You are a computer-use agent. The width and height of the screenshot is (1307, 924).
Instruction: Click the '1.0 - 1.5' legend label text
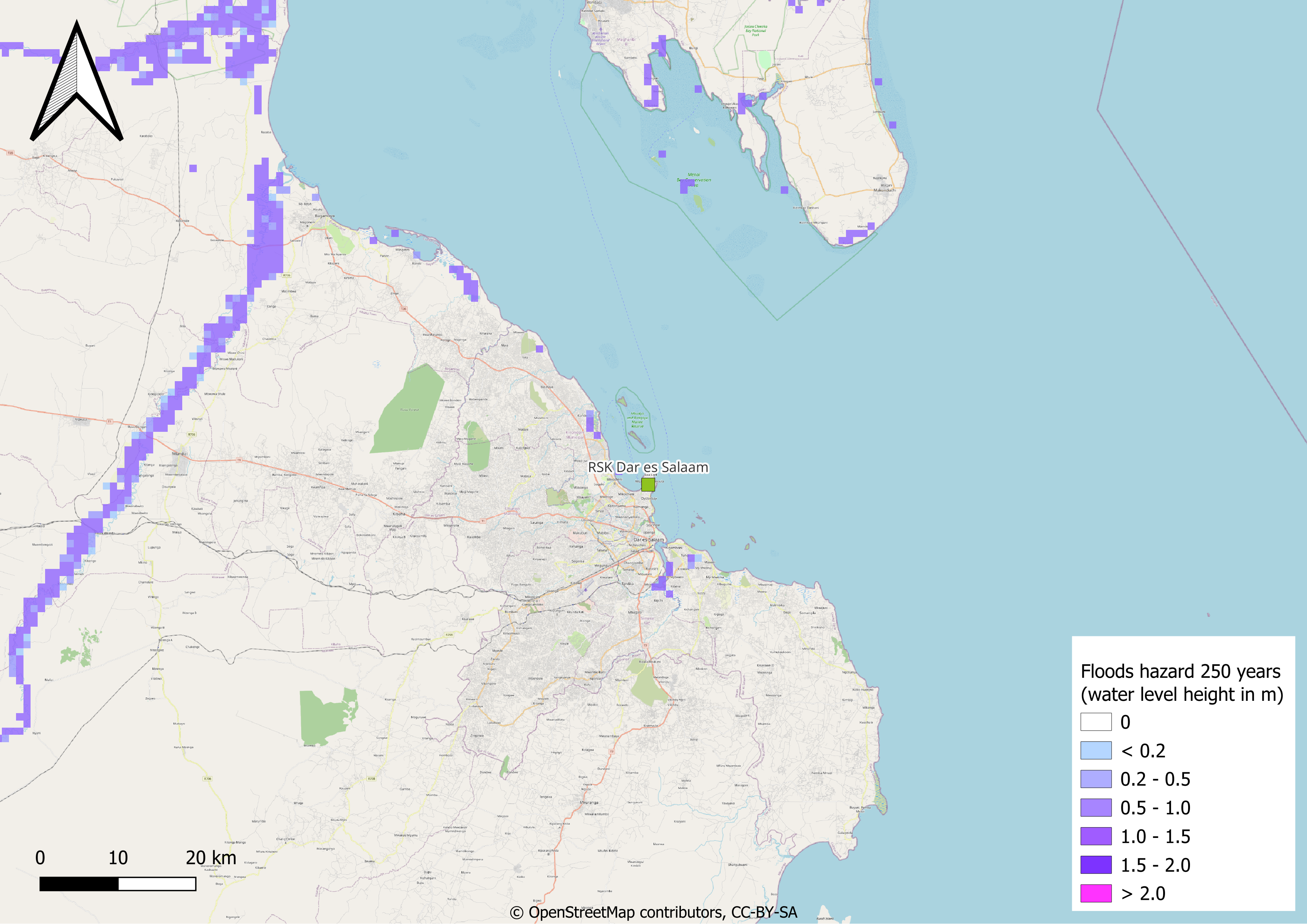1156,836
